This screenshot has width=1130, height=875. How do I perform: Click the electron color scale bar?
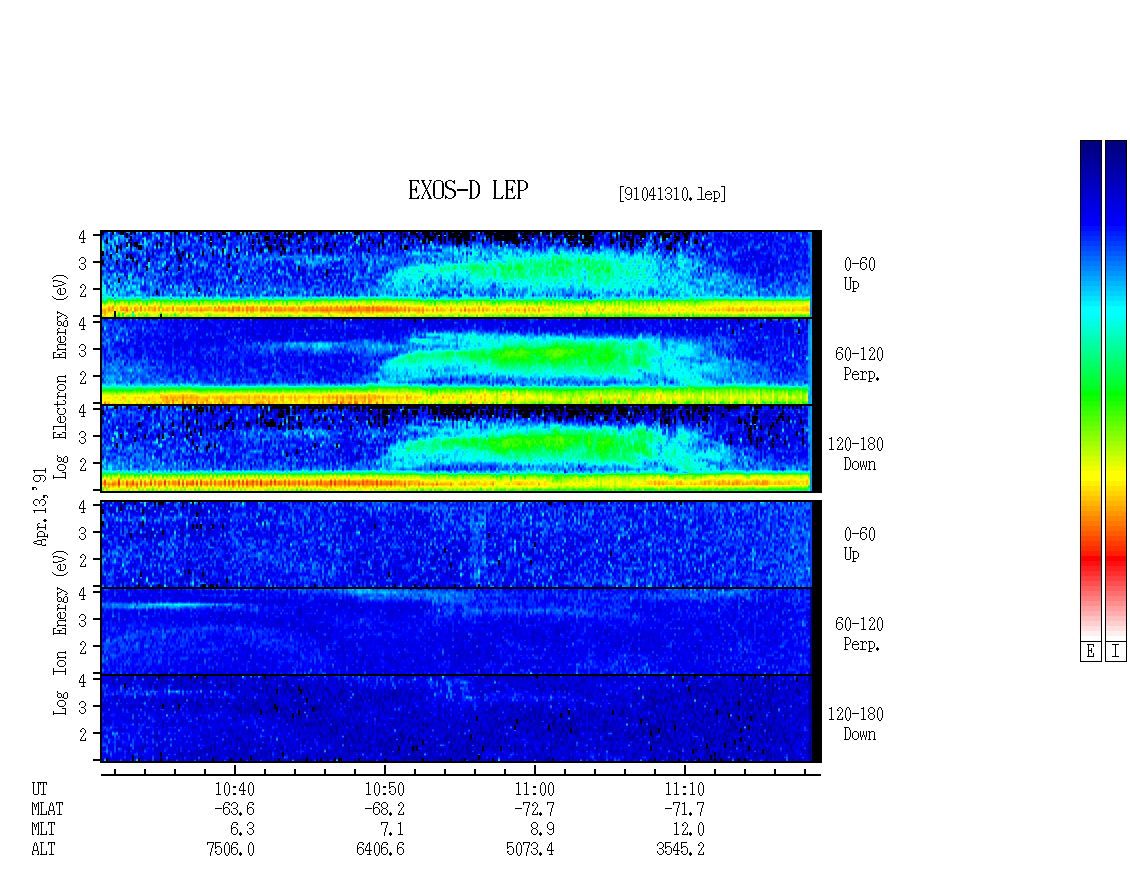(1090, 390)
